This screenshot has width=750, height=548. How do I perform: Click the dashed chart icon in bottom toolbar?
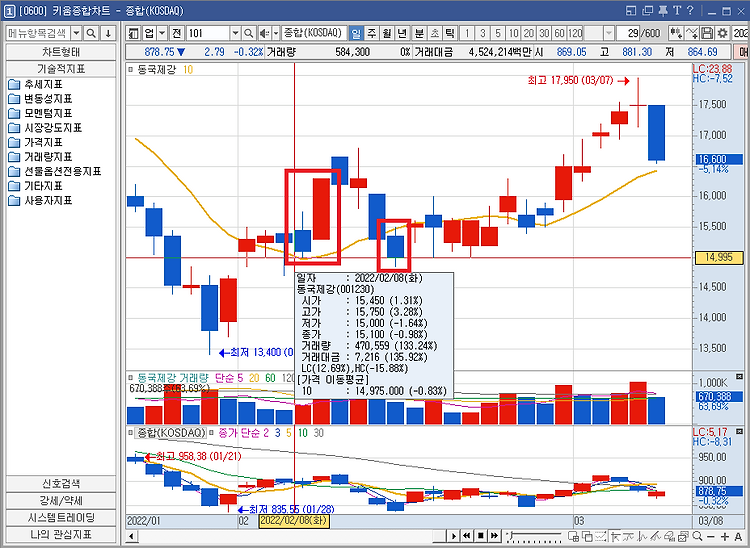pos(601,536)
